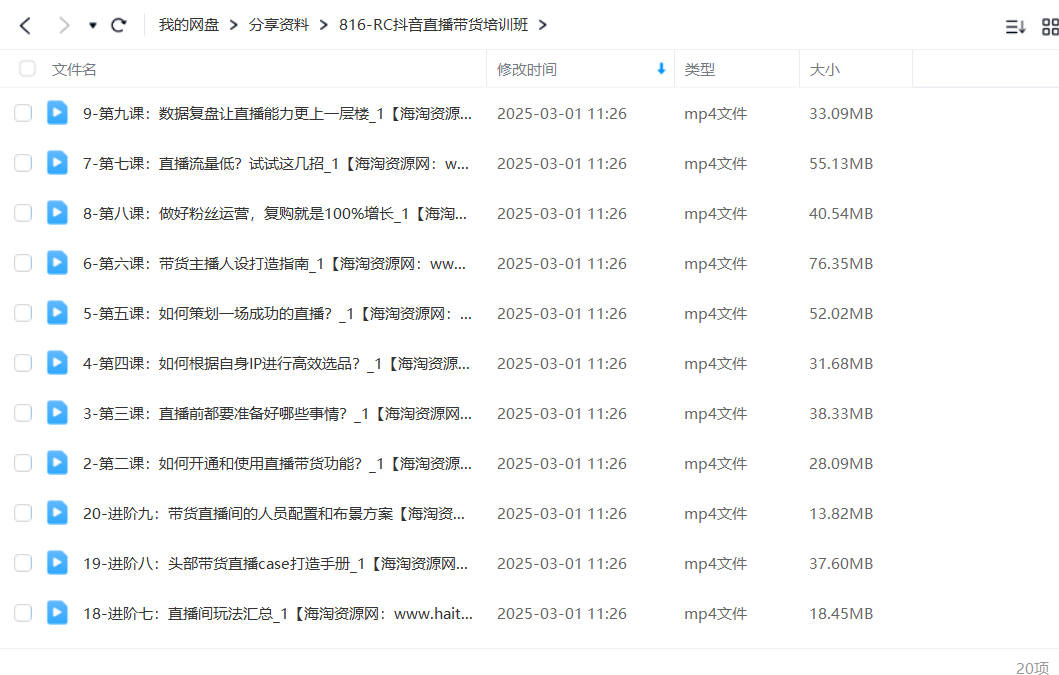Screen dimensions: 1059x675
Task: Expand chevron after 我的网盘
Action: pos(234,25)
